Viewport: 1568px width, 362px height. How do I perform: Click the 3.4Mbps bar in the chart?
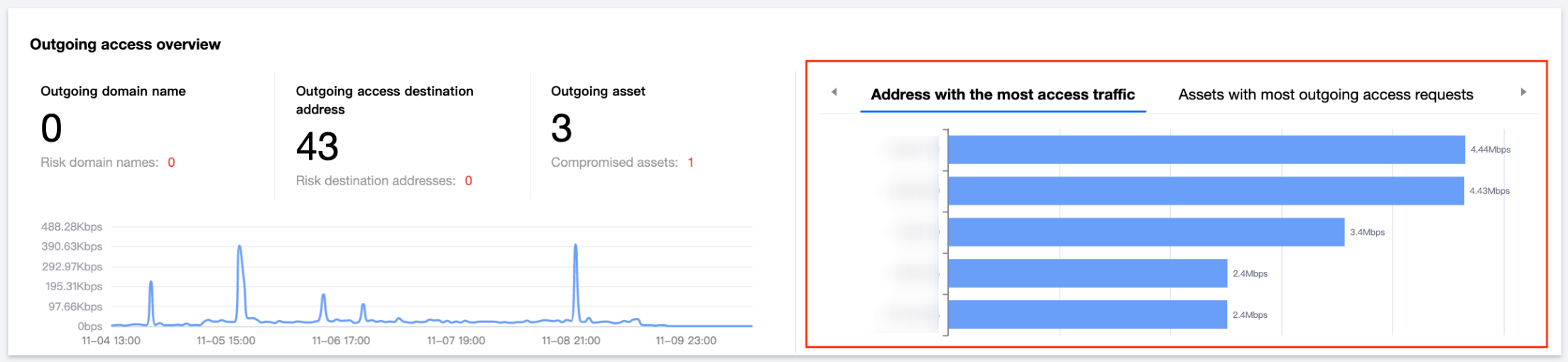pos(1145,232)
